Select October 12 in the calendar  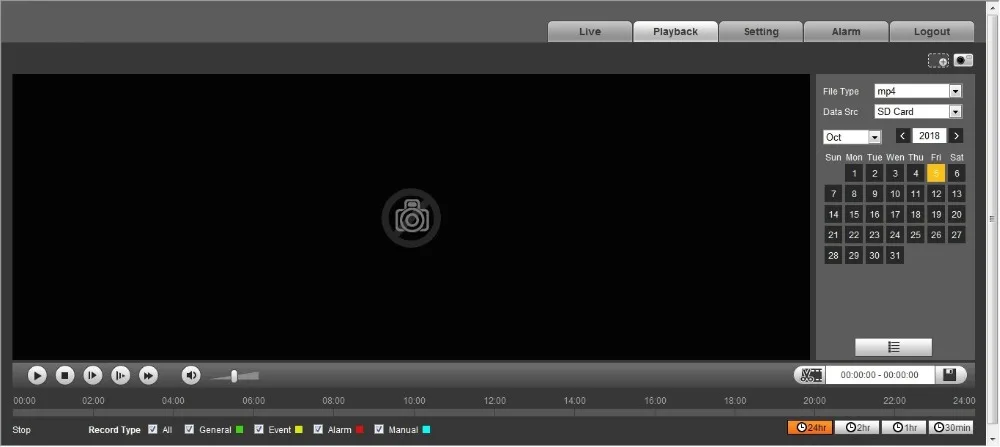pyautogui.click(x=936, y=194)
